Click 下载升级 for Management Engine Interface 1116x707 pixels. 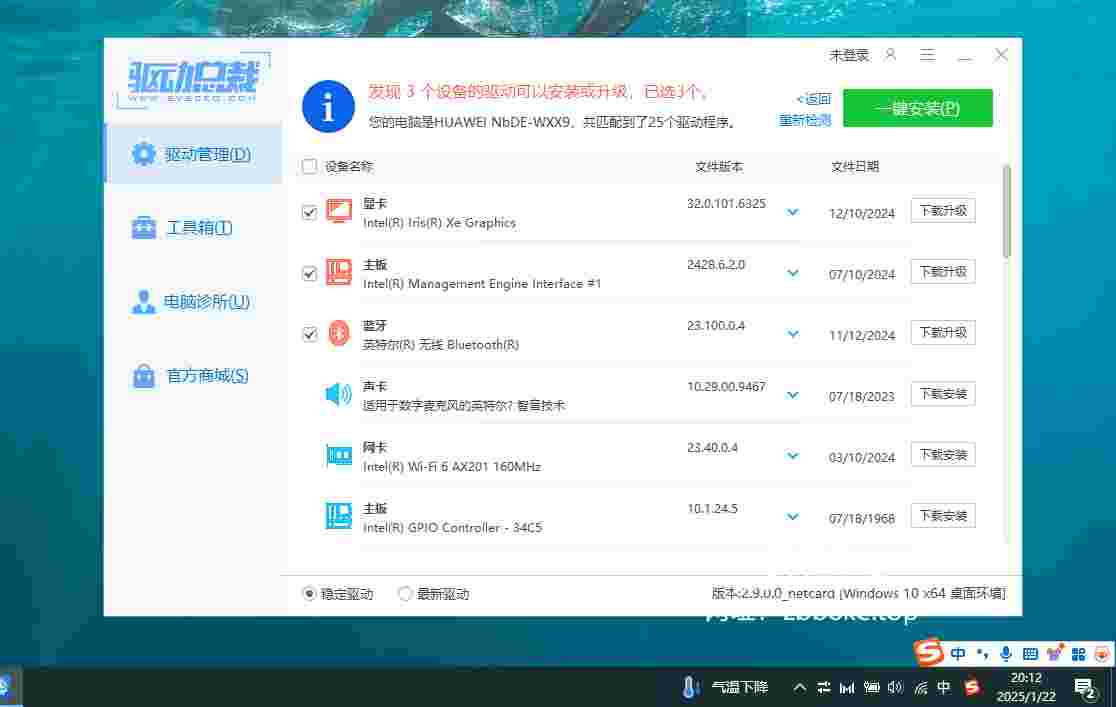coord(943,272)
